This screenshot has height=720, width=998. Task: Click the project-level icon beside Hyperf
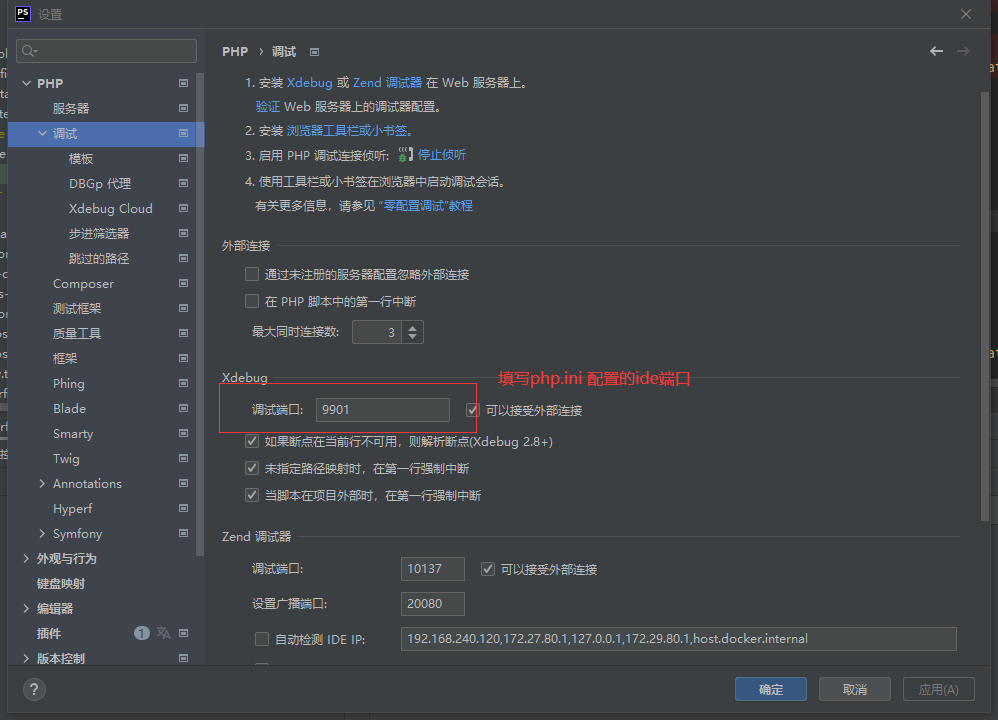pyautogui.click(x=183, y=509)
